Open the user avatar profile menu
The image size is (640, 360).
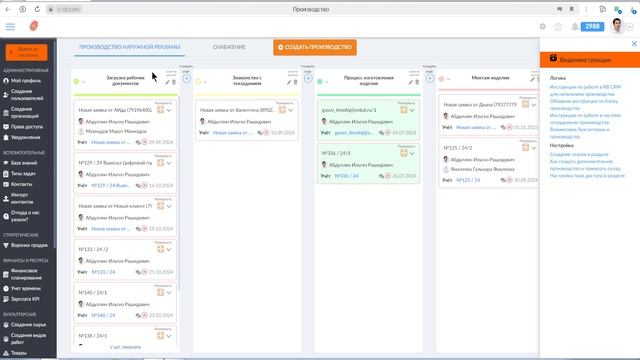tap(618, 26)
